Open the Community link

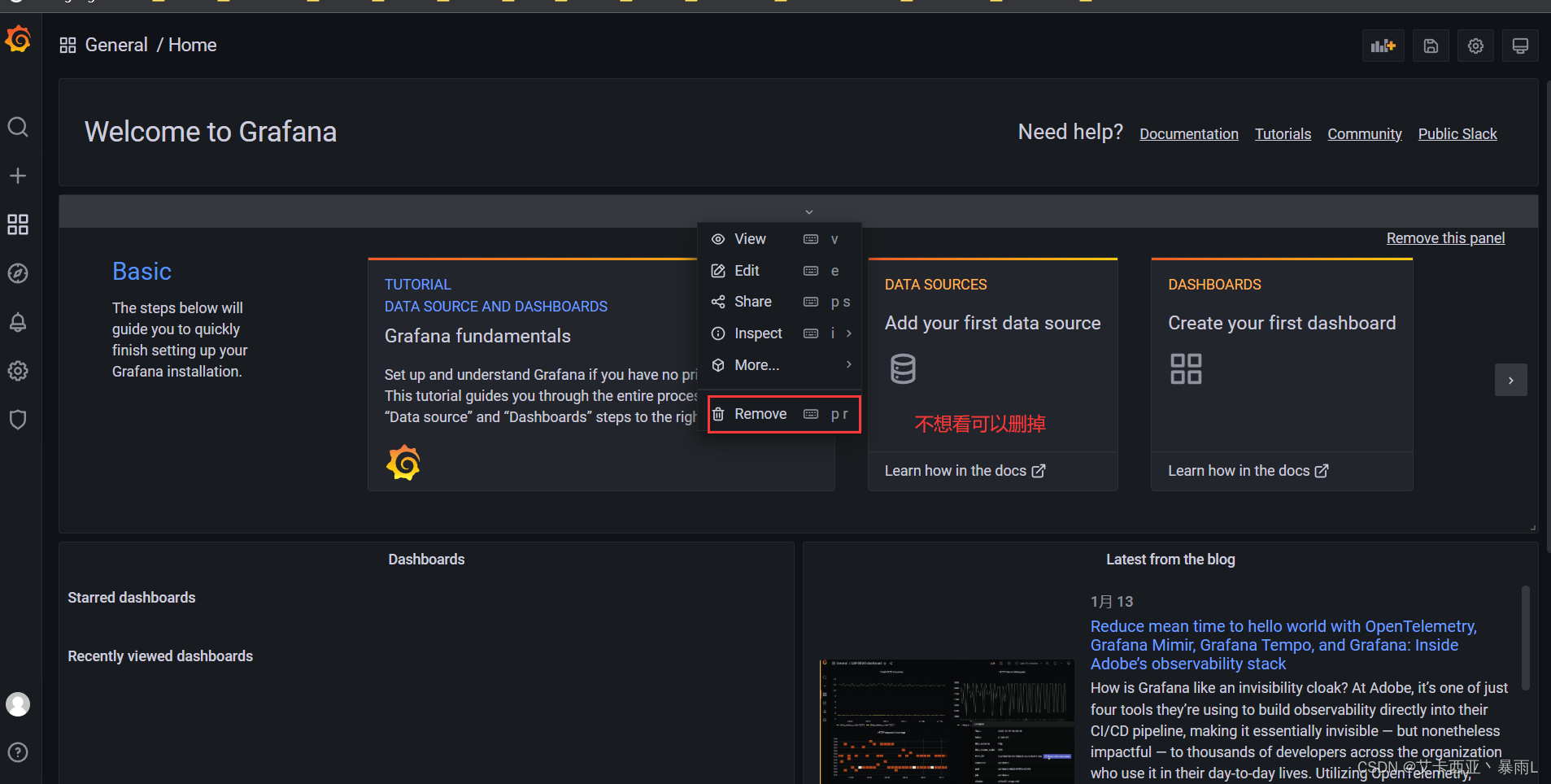[1364, 134]
